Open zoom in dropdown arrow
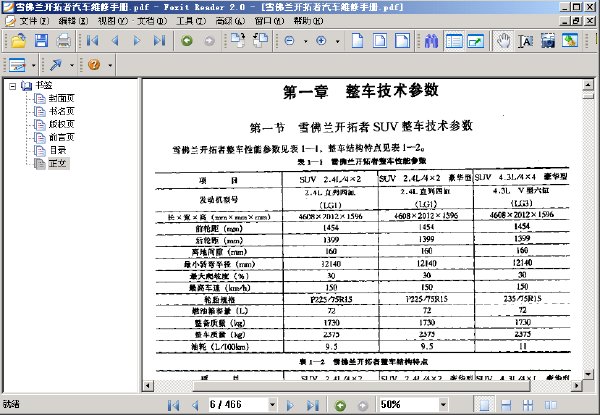600x415 pixels. click(338, 41)
